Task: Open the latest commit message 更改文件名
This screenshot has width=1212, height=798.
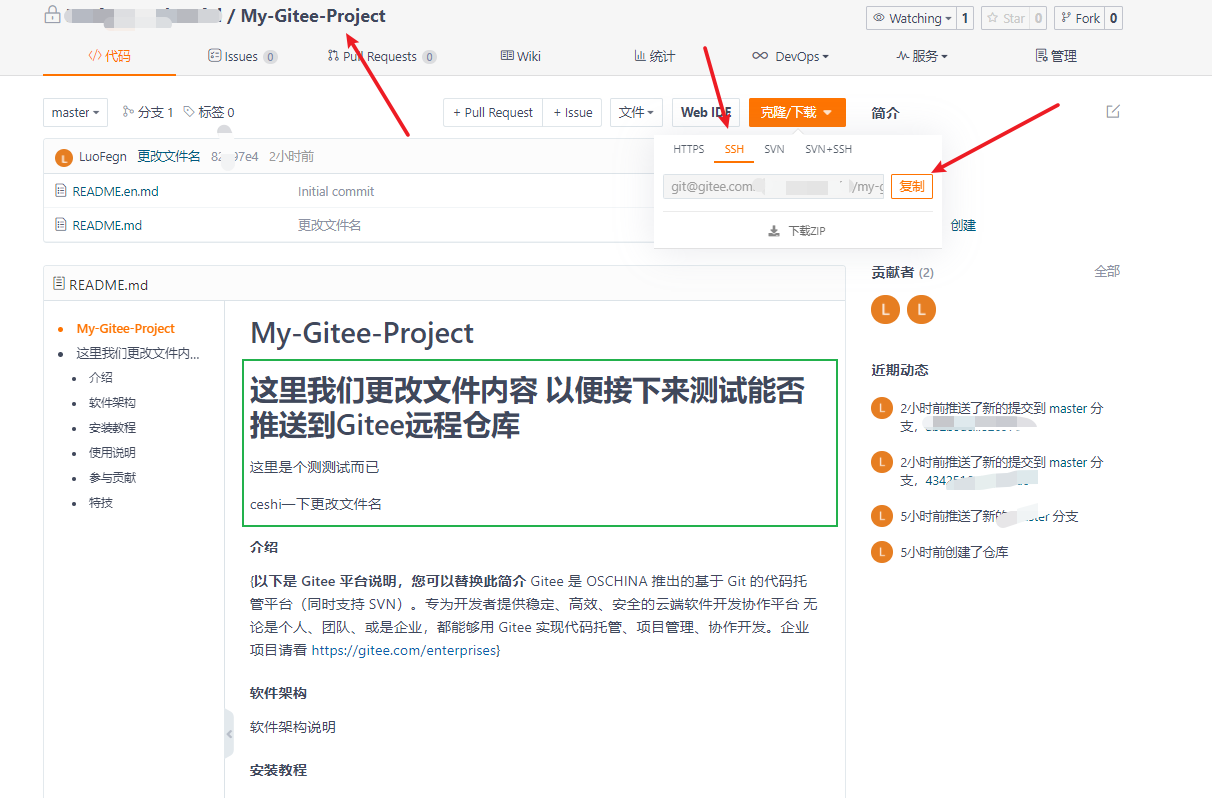Action: (169, 157)
